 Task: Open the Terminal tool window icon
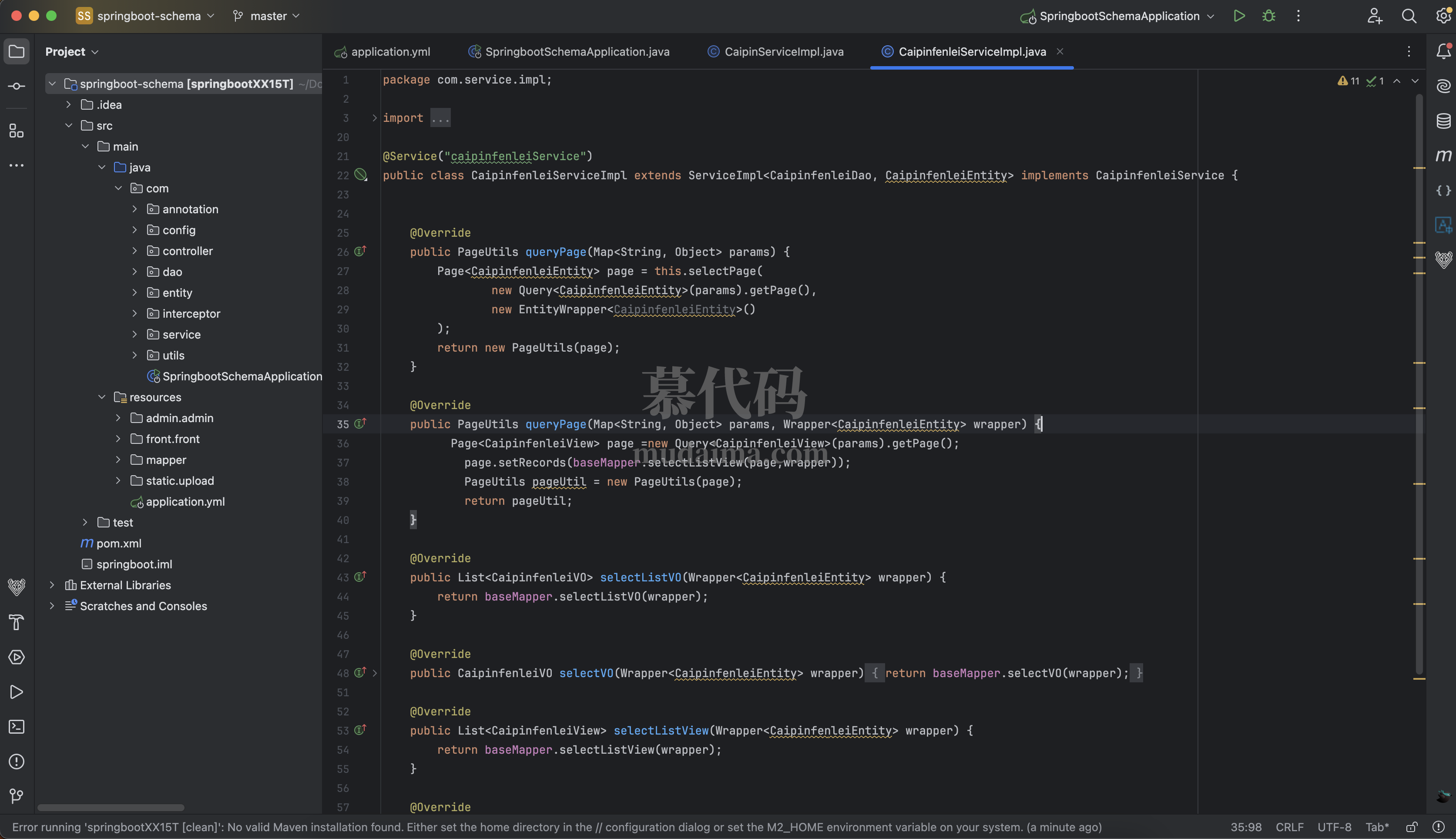coord(17,727)
